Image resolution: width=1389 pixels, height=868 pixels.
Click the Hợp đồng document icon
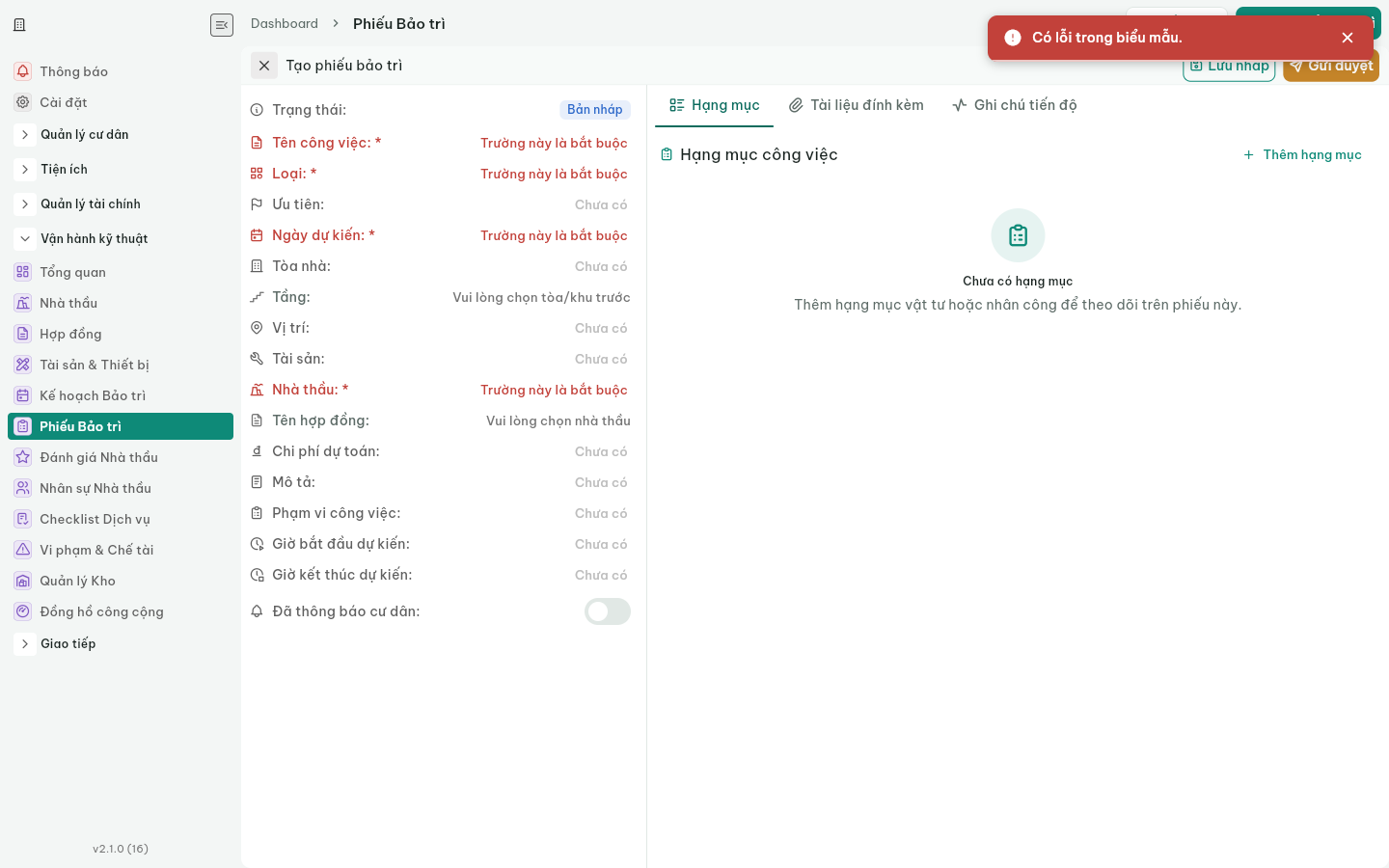pyautogui.click(x=23, y=334)
